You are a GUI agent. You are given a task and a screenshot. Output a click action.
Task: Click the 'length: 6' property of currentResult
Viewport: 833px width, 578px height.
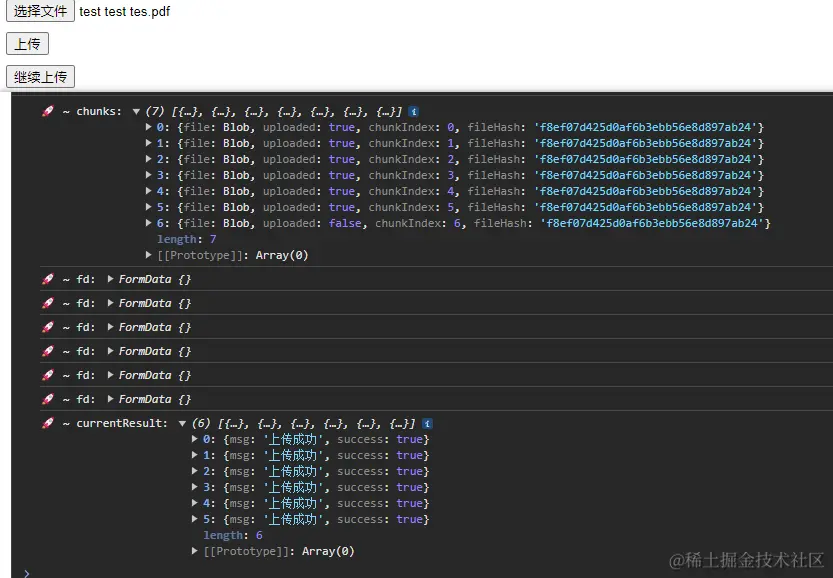tap(233, 535)
